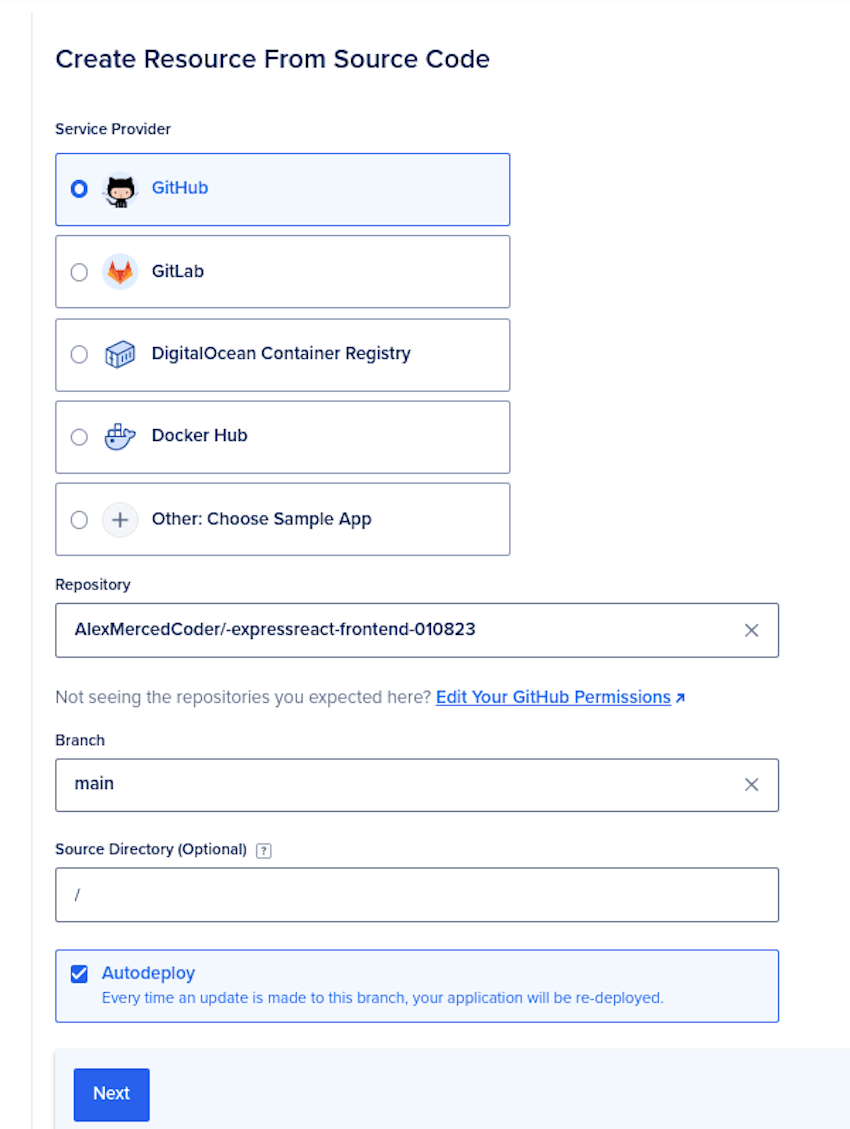Open the Branch selection field showing main
The image size is (850, 1129).
tap(400, 784)
